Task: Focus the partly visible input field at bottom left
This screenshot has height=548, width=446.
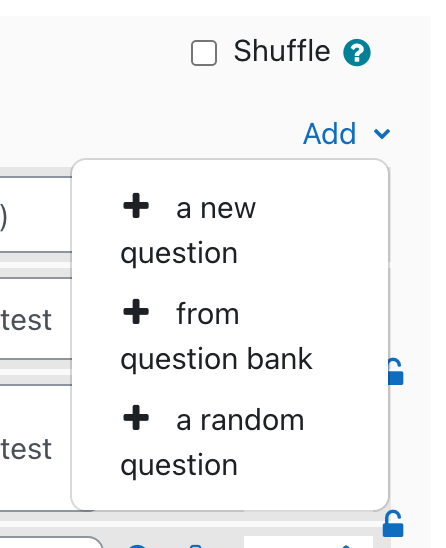Action: [51, 542]
